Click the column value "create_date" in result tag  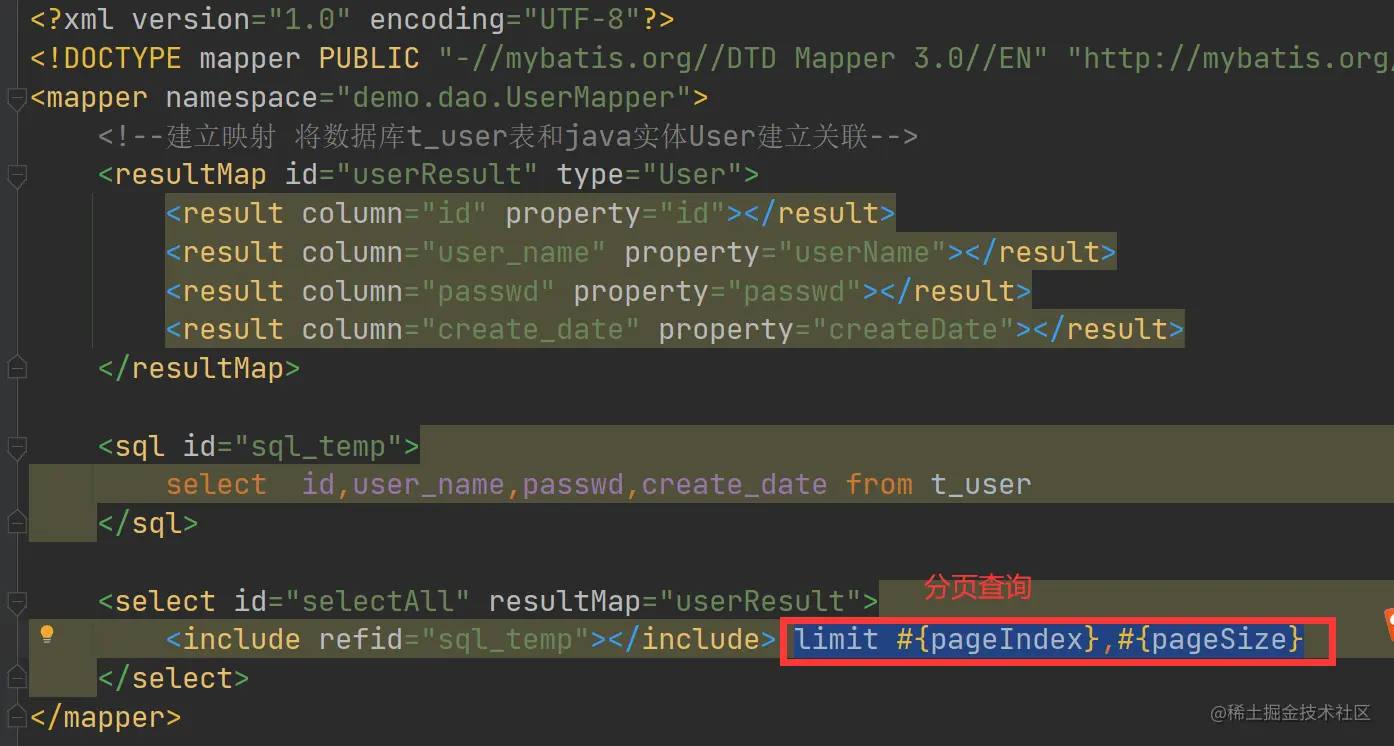530,329
